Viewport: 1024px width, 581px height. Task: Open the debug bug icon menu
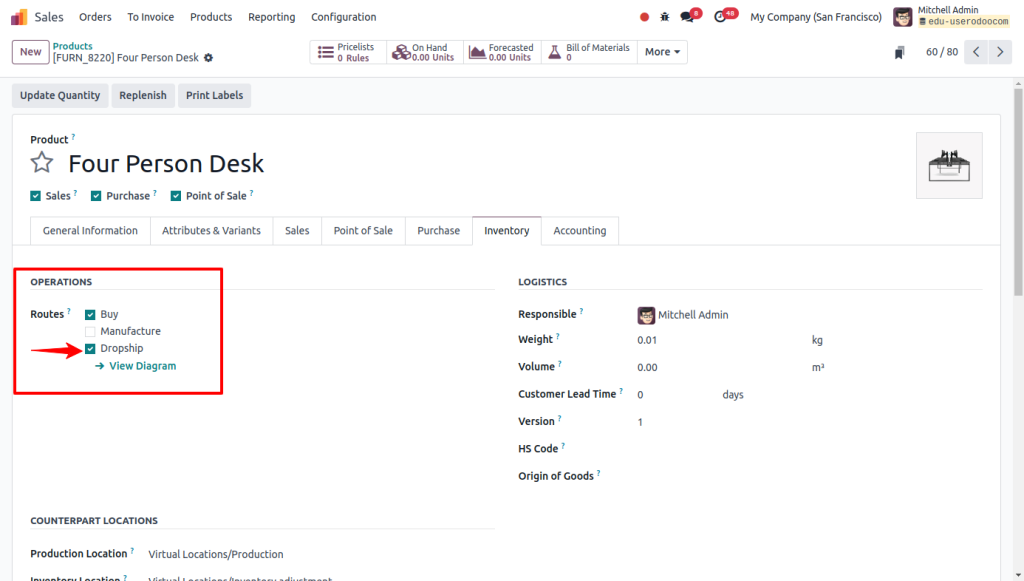665,17
